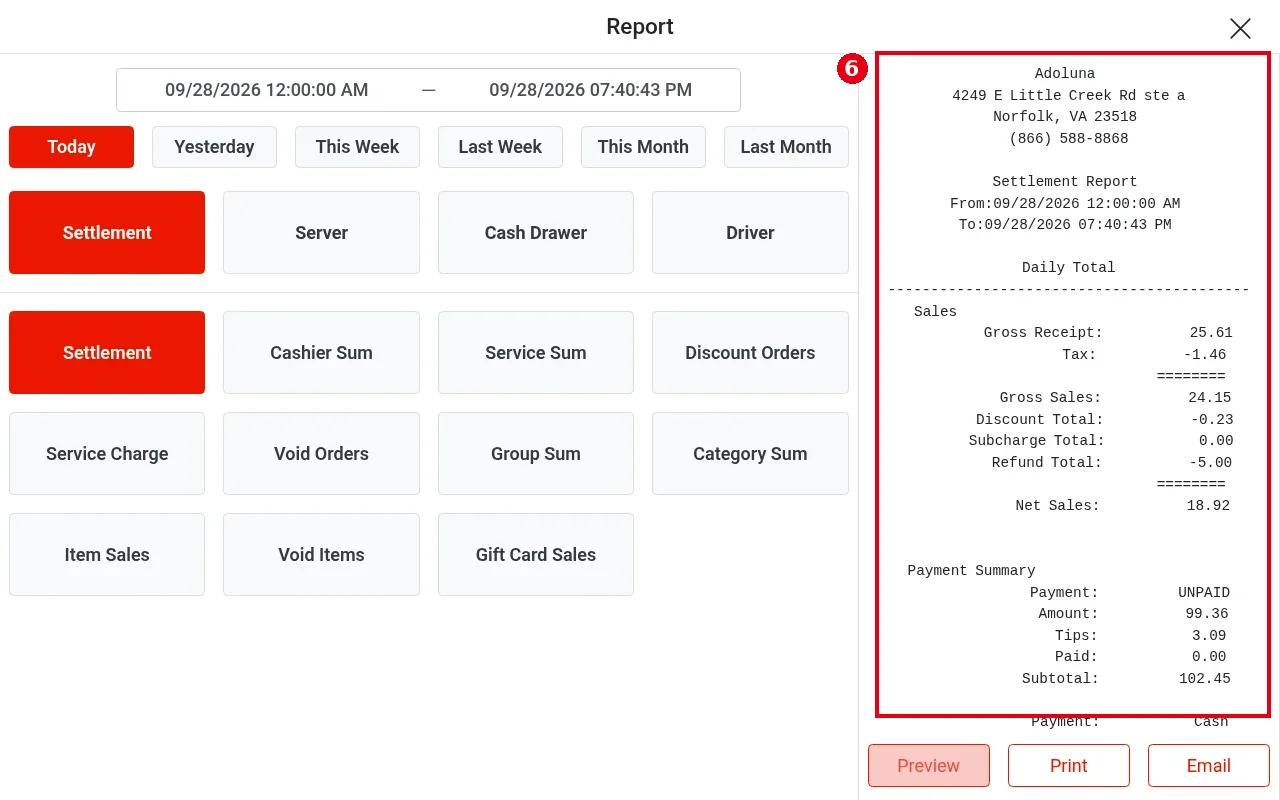Click the Amount value 99.36
Viewport: 1280px width, 800px height.
1208,614
